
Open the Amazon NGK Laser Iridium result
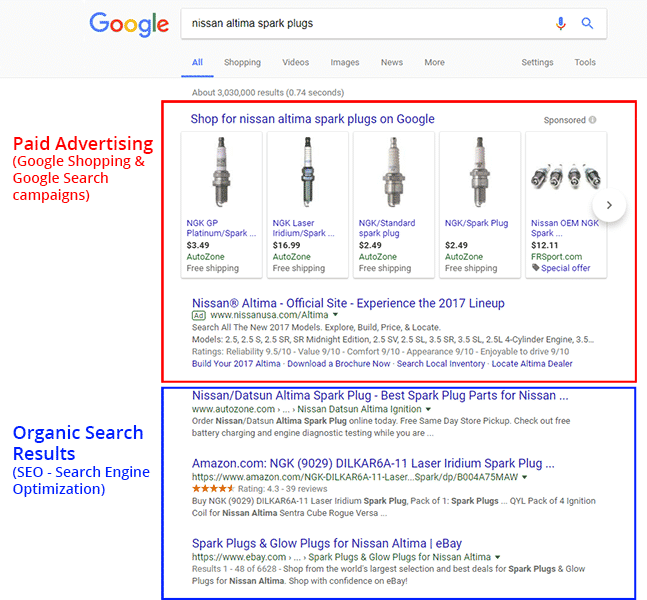373,463
